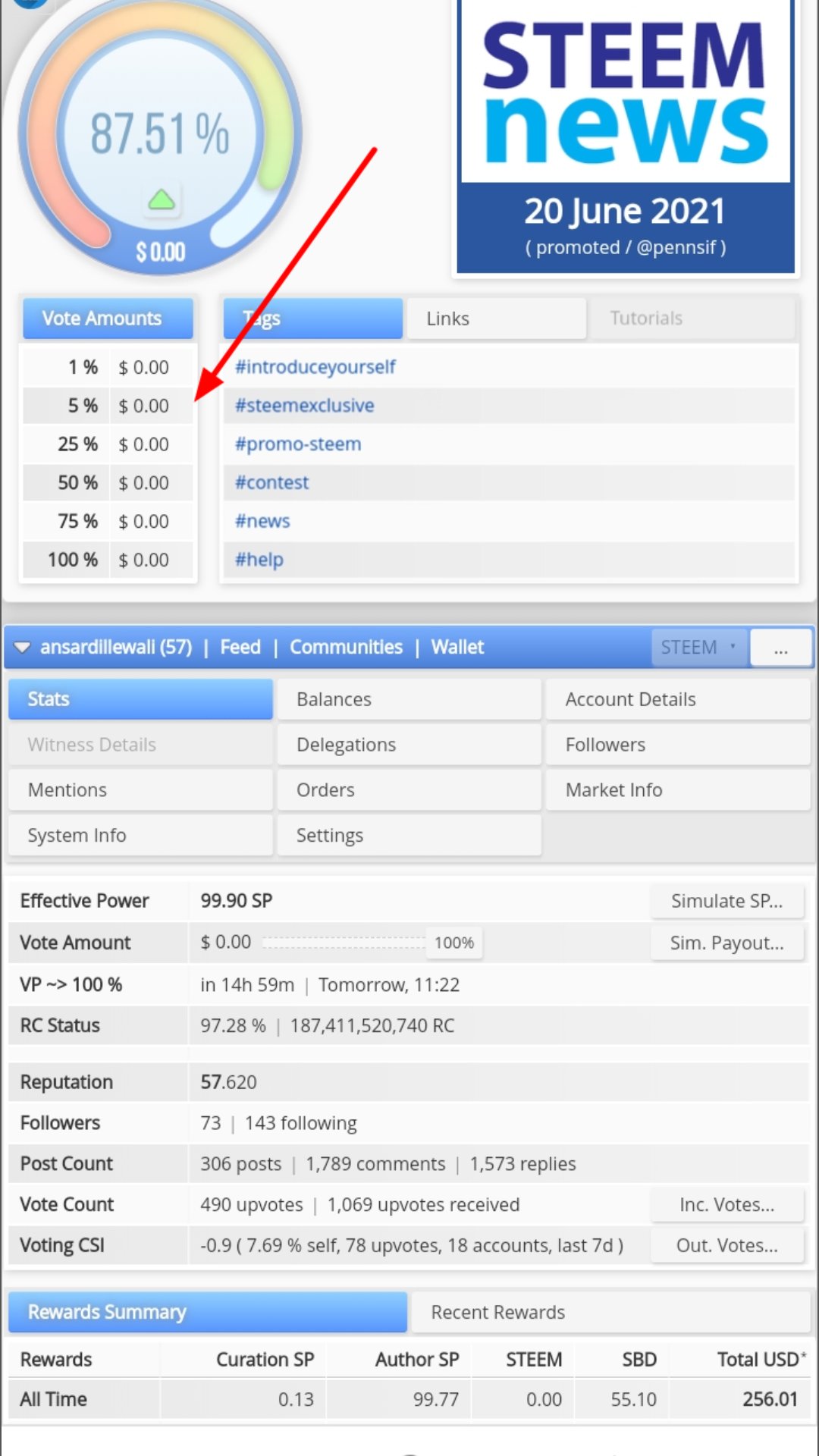
Task: Click the 57.620 reputation value
Action: [228, 1082]
